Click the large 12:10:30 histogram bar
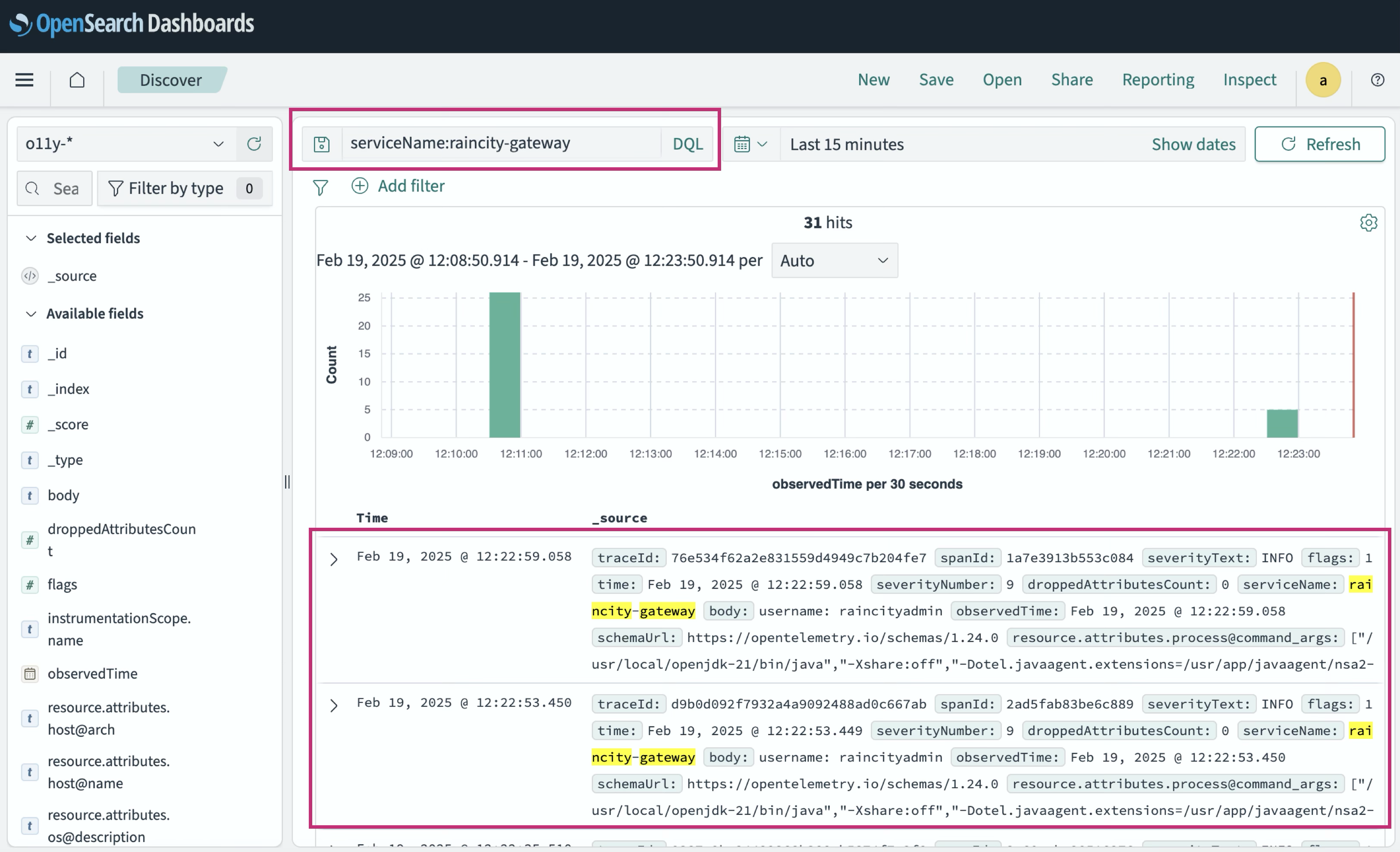Screen dimensions: 1400x852 [505, 365]
